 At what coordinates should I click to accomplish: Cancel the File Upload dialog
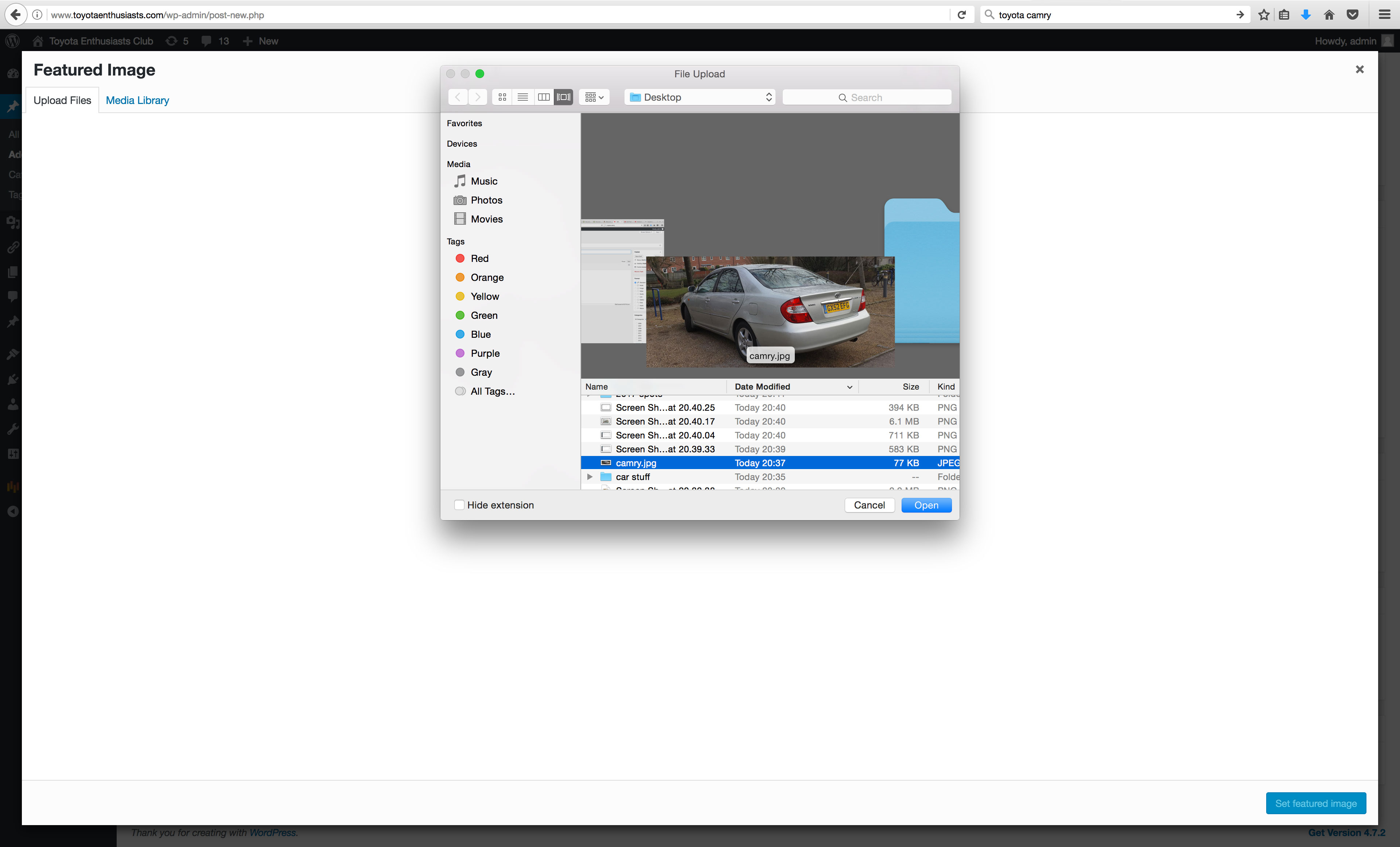coord(869,505)
